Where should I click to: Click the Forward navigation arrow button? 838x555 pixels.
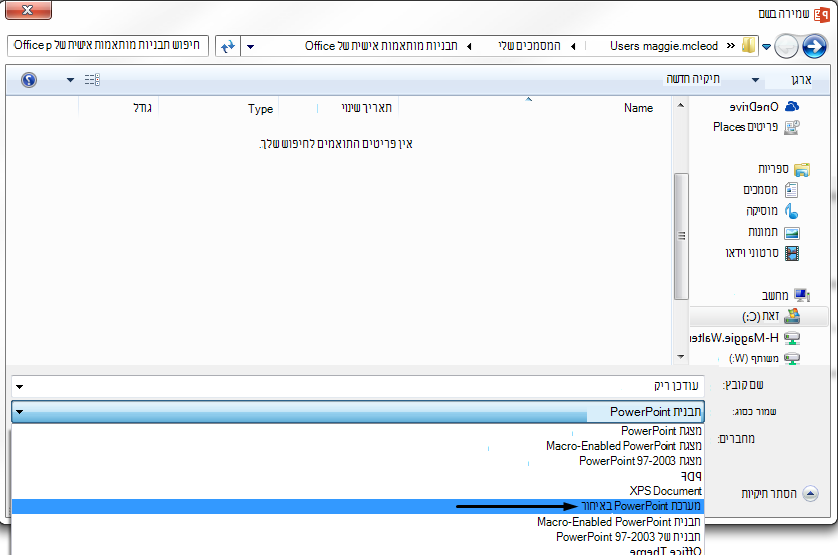814,47
